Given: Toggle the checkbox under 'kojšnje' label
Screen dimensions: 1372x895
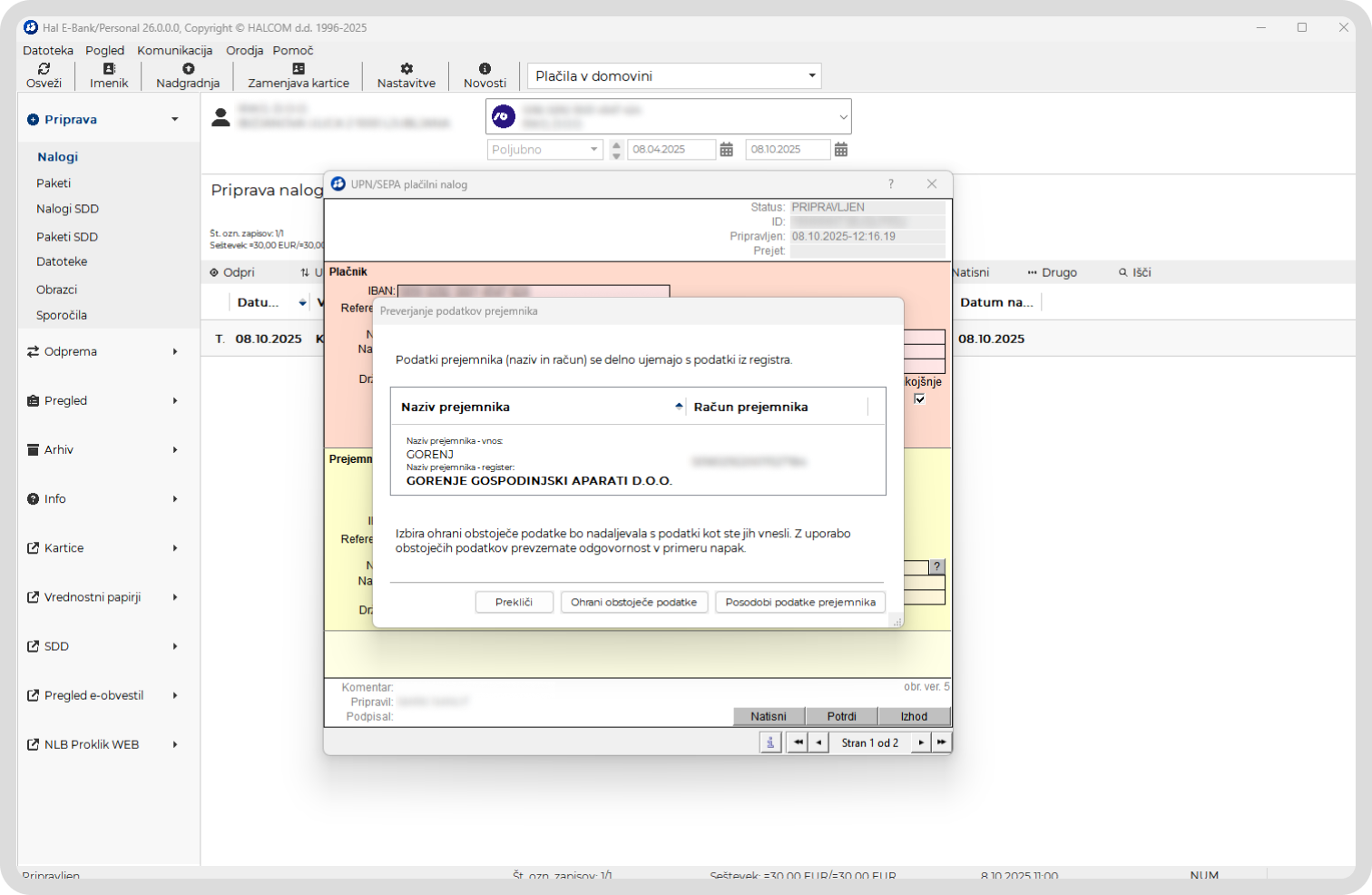Looking at the screenshot, I should click(x=919, y=398).
